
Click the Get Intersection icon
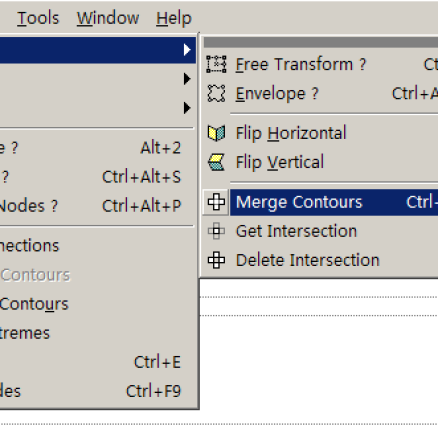(x=216, y=231)
